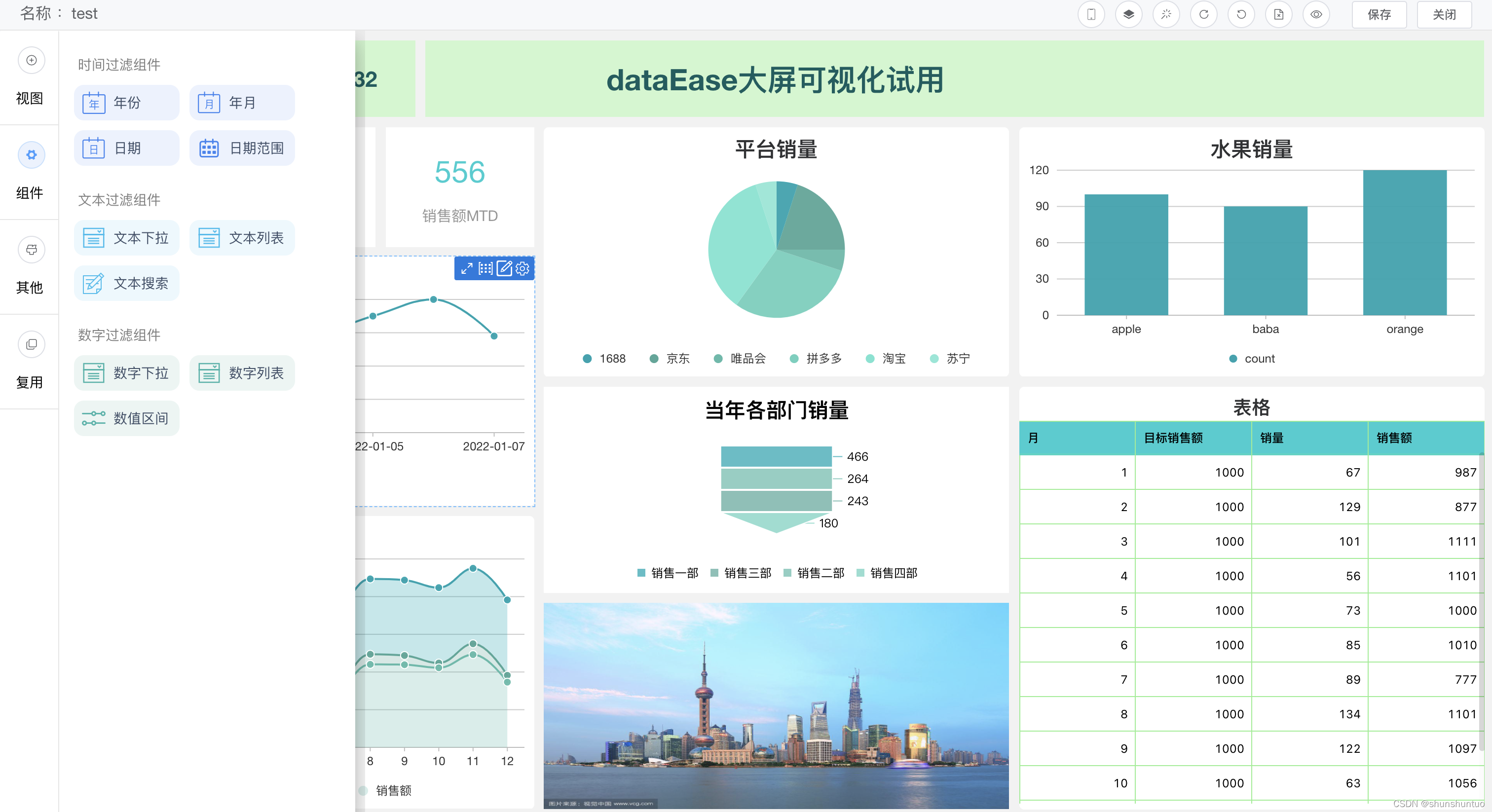Click the layers panel icon in top toolbar

(x=1129, y=14)
